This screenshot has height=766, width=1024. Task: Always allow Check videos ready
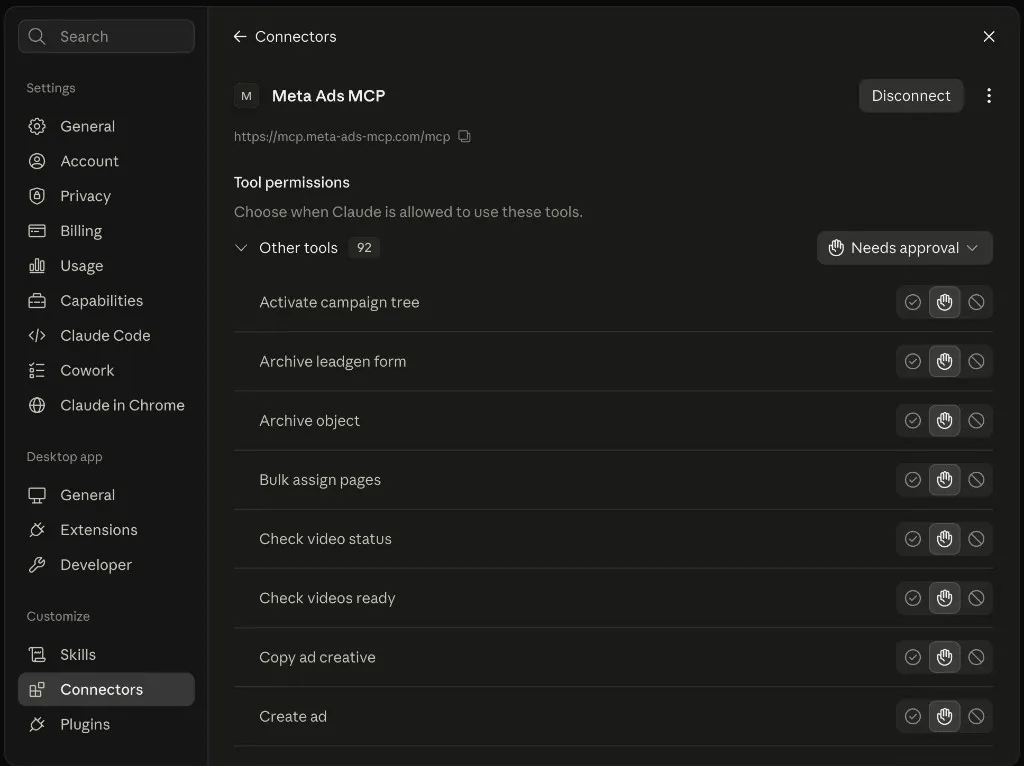[912, 598]
